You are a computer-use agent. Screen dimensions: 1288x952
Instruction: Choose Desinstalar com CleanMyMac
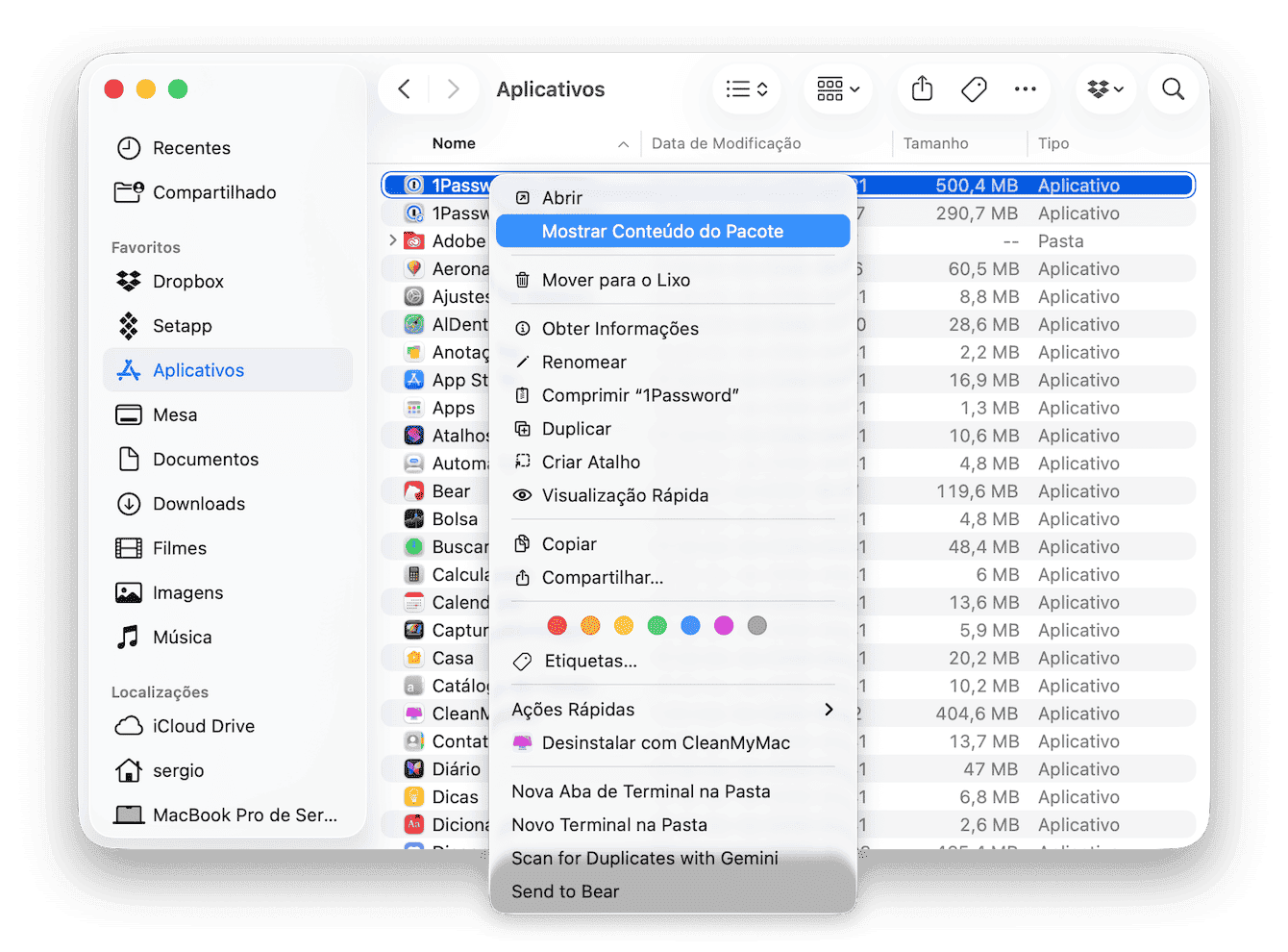673,743
